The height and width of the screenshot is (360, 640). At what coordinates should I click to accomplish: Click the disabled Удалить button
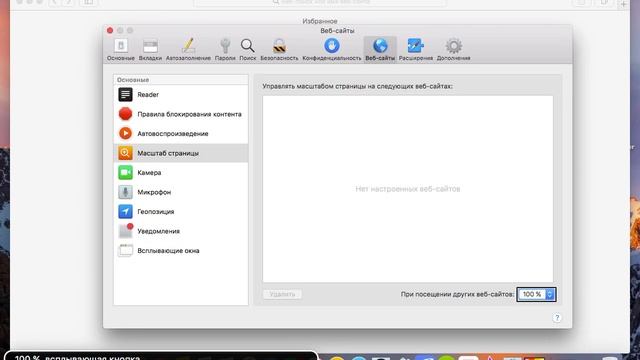point(282,294)
